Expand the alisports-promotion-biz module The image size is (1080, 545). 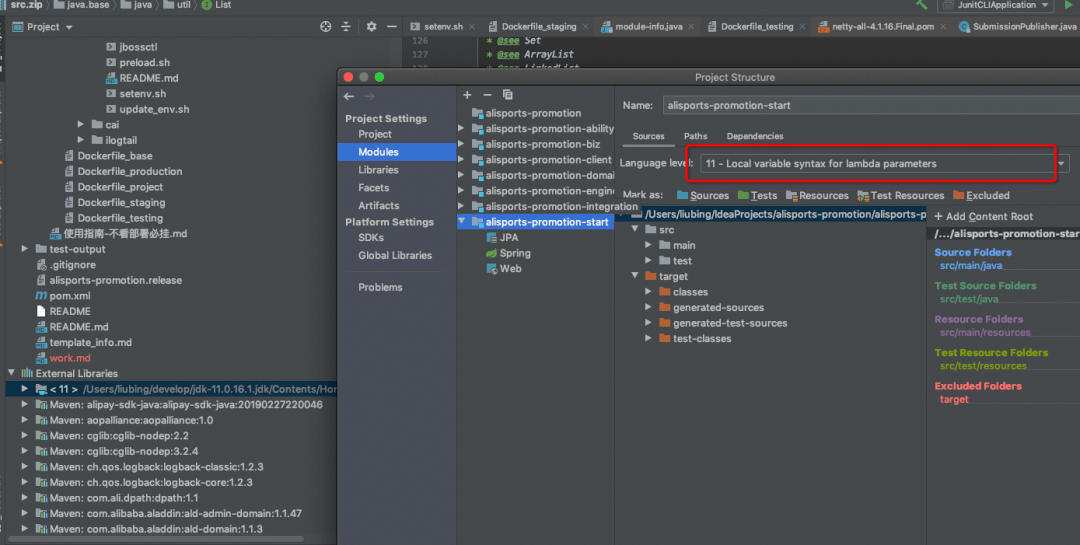click(x=461, y=144)
